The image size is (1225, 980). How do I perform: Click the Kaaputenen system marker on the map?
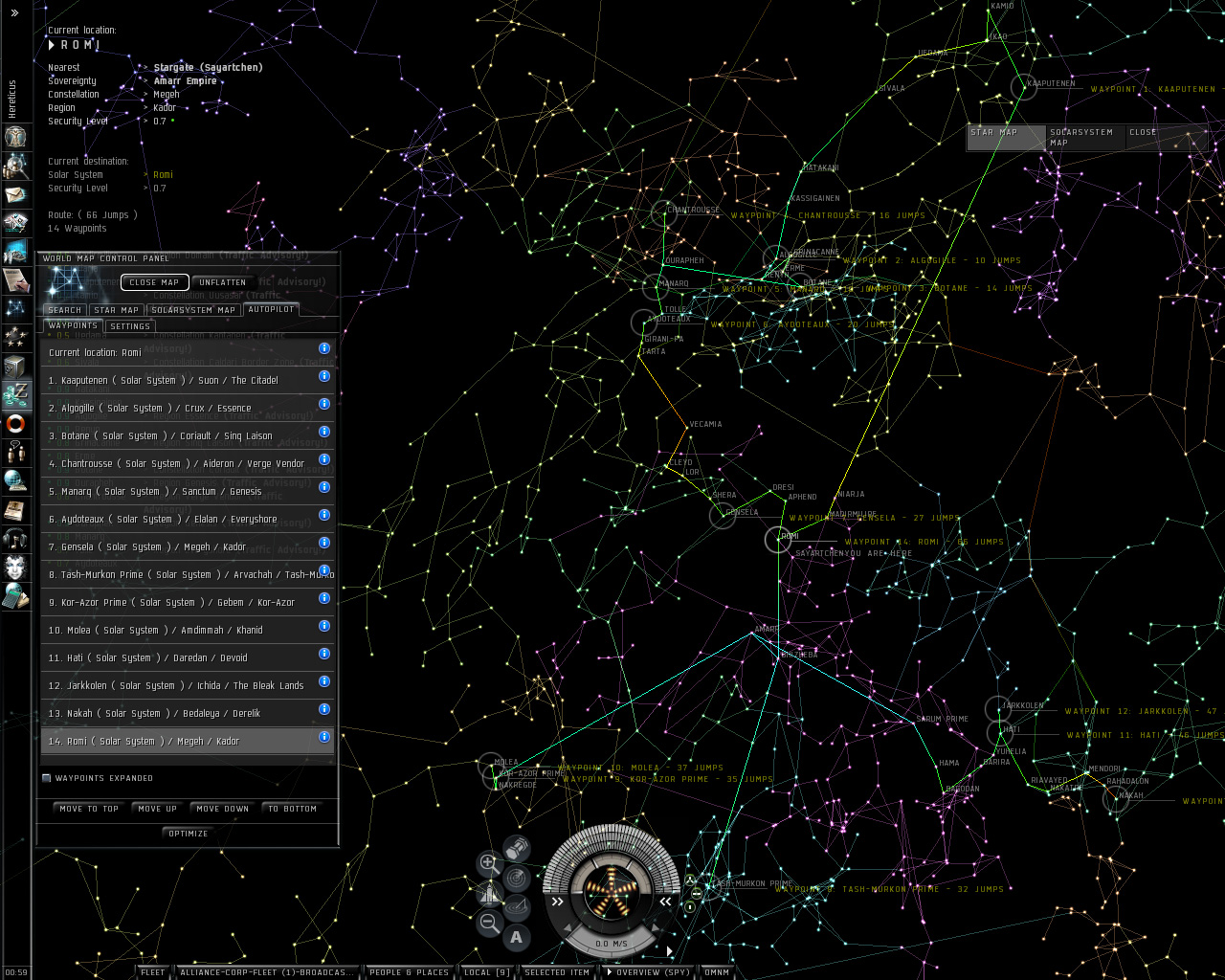[x=1024, y=86]
